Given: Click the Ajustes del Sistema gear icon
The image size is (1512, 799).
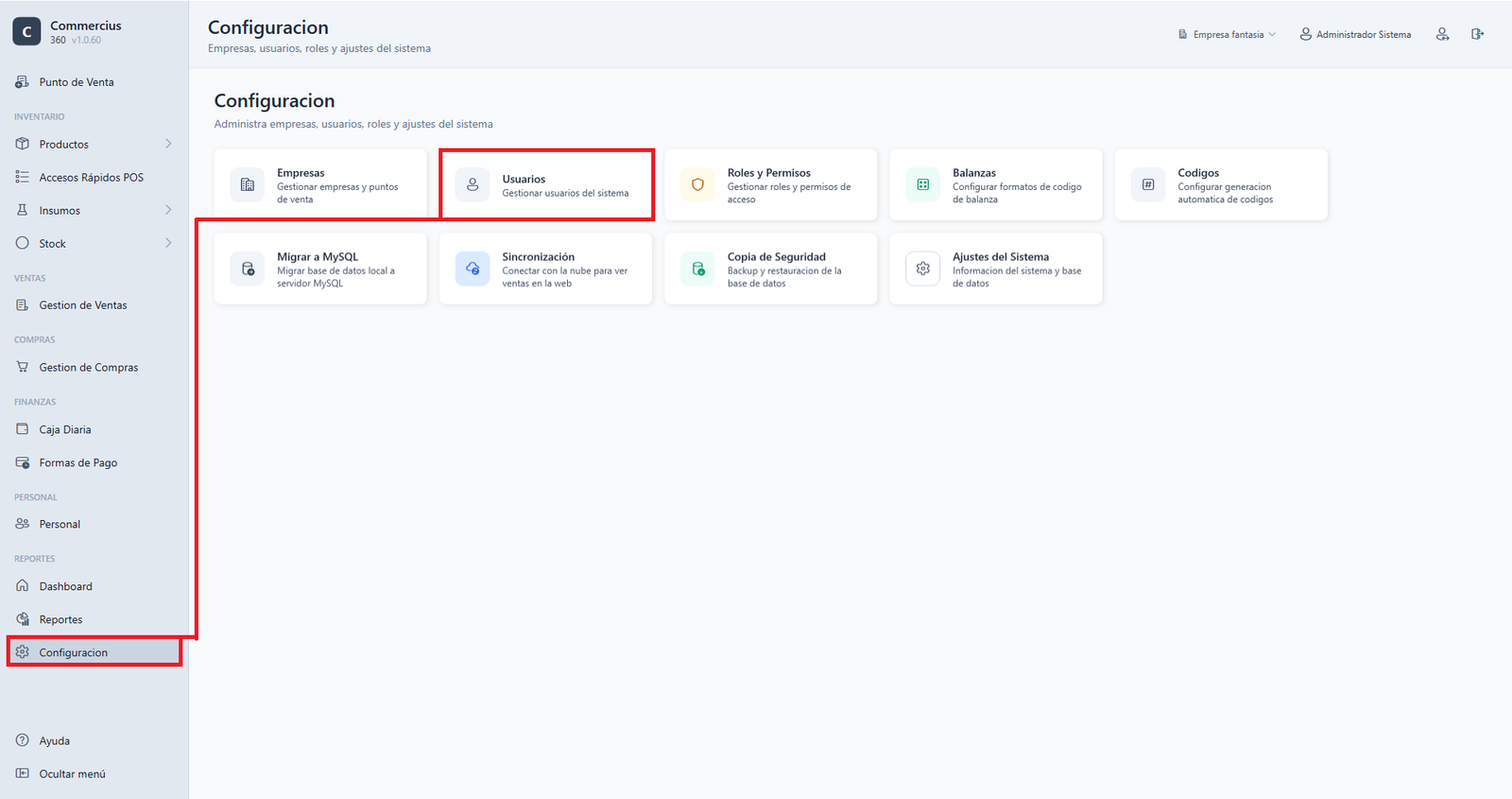Looking at the screenshot, I should pyautogui.click(x=923, y=269).
